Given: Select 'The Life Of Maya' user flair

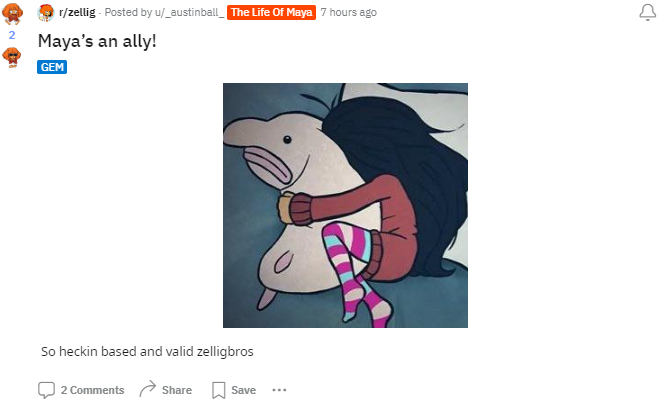Looking at the screenshot, I should (x=271, y=13).
